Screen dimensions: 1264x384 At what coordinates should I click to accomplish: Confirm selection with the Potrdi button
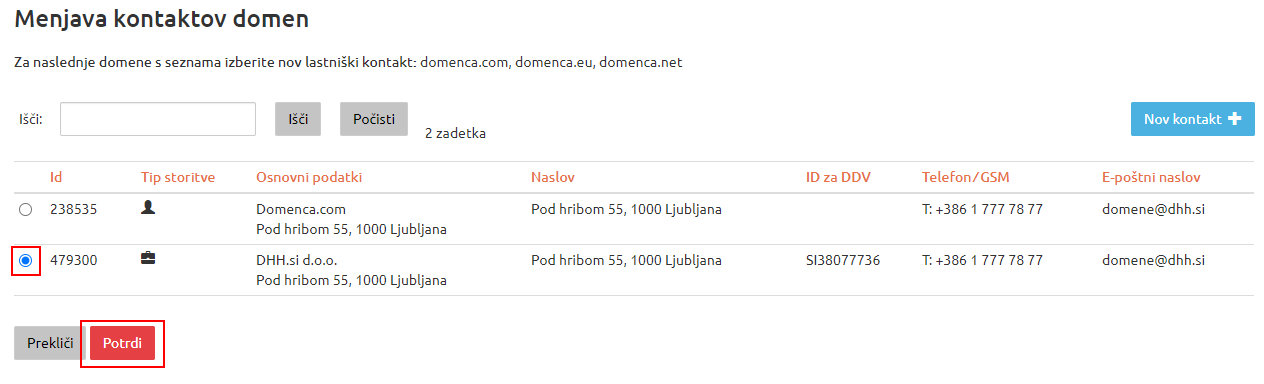tap(122, 343)
